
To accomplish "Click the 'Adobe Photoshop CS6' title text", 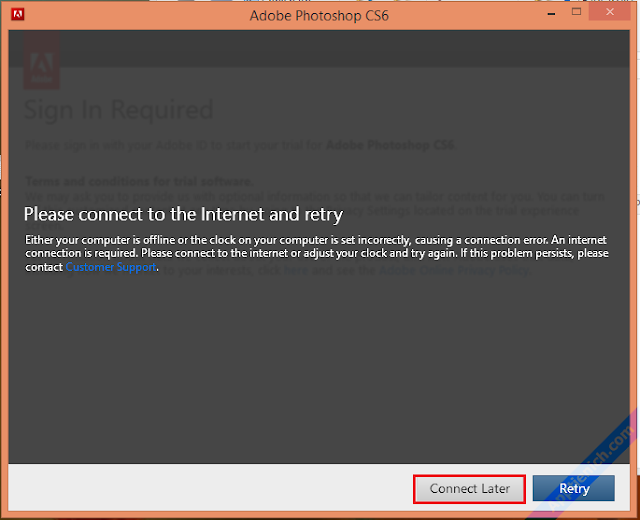I will (x=319, y=16).
